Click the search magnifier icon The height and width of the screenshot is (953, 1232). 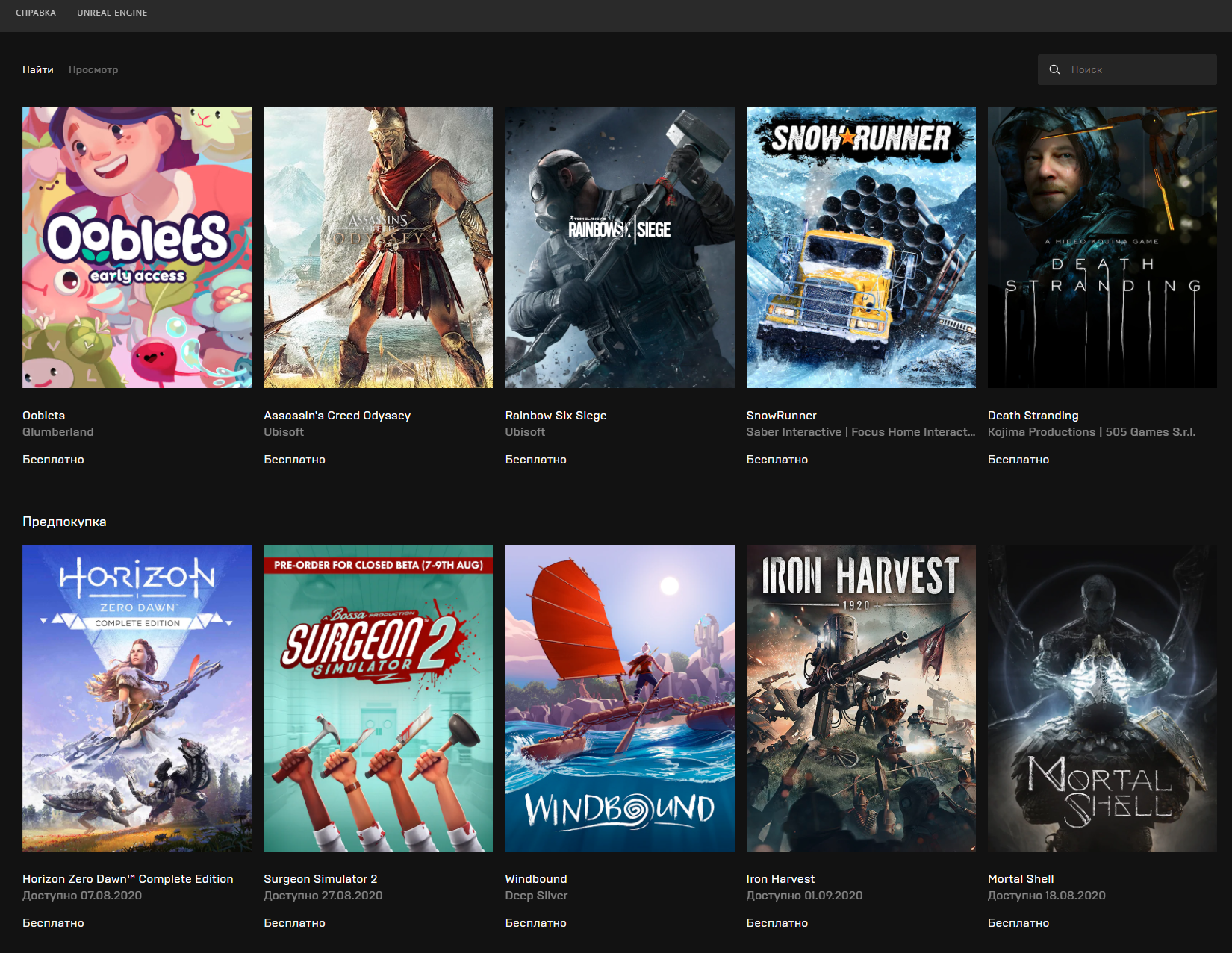[1054, 69]
